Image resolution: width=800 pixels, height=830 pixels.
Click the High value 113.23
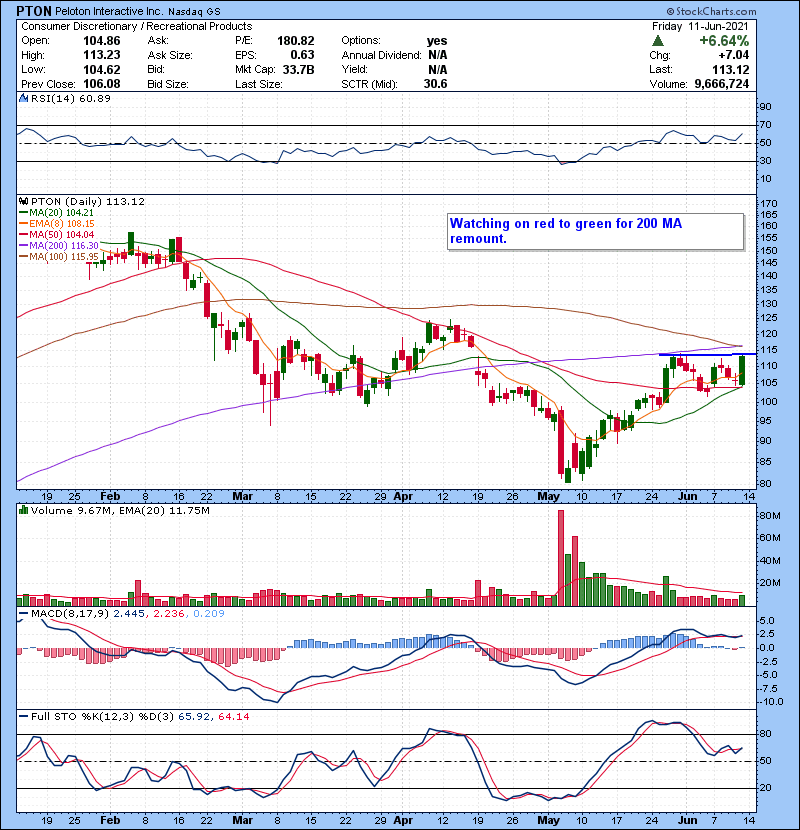point(102,55)
